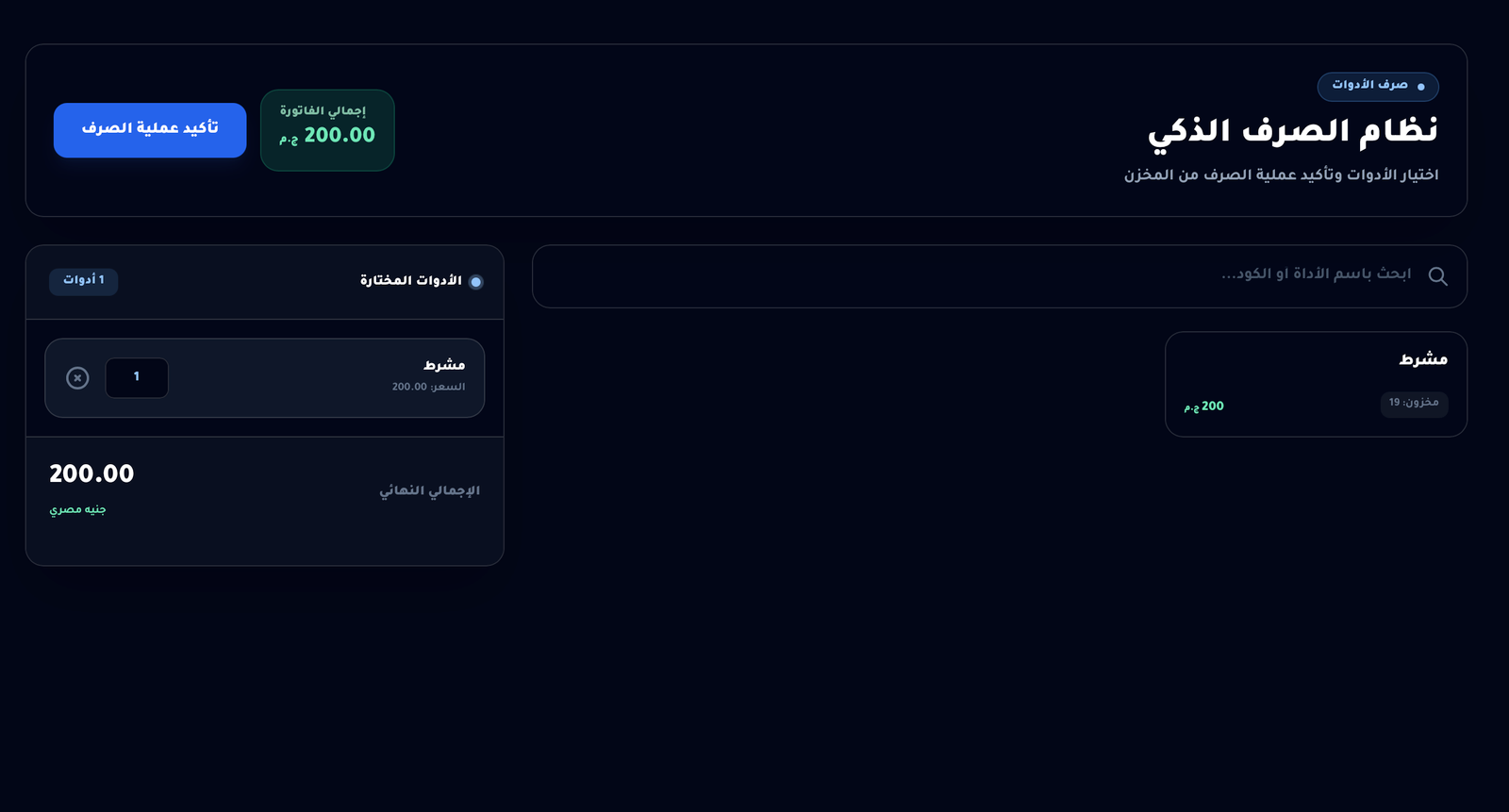Focus the tool name or code search field
The image size is (1509, 812).
(1000, 276)
